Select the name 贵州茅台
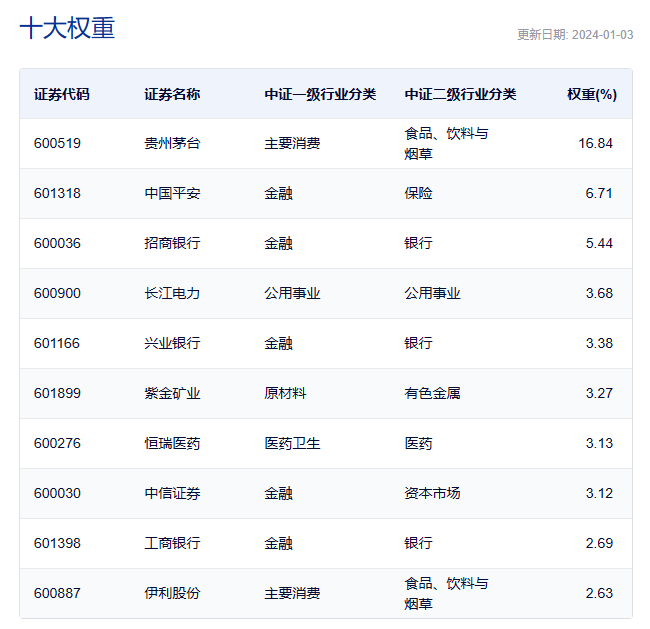 (x=172, y=143)
